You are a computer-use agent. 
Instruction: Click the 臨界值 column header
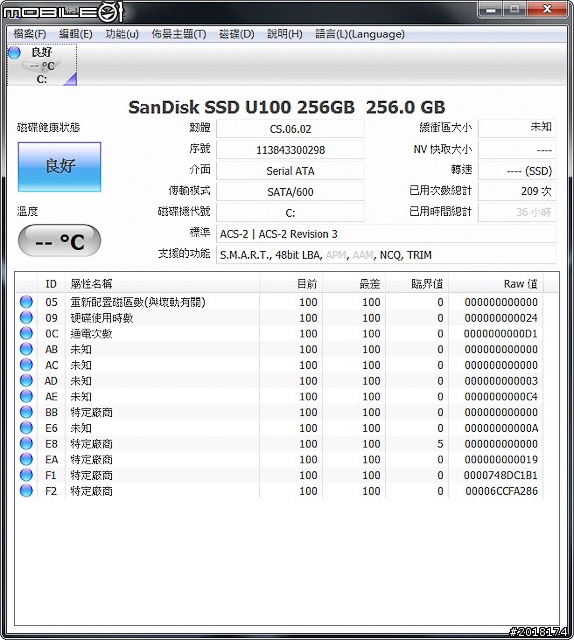417,284
